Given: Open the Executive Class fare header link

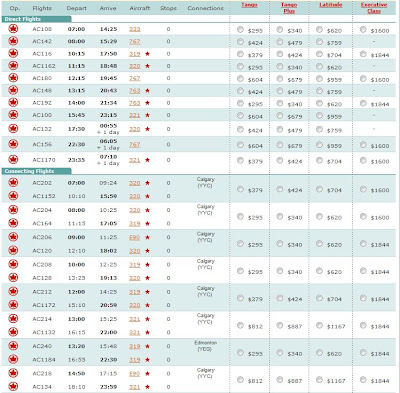Looking at the screenshot, I should click(374, 8).
